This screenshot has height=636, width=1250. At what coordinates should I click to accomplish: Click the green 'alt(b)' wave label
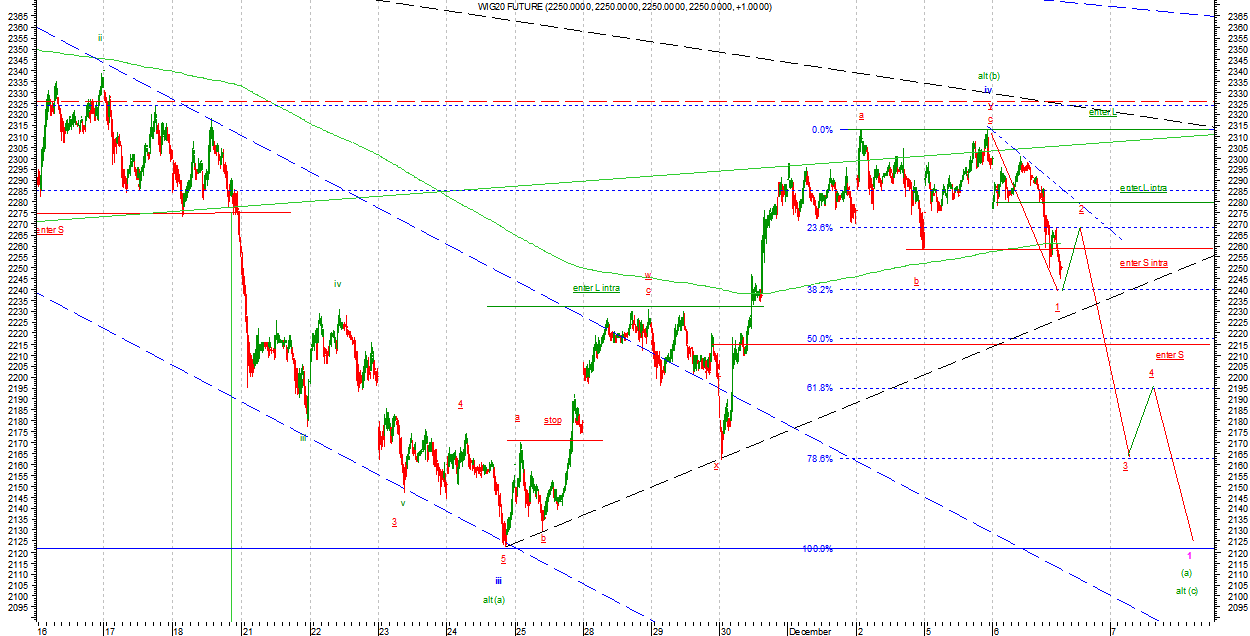988,76
